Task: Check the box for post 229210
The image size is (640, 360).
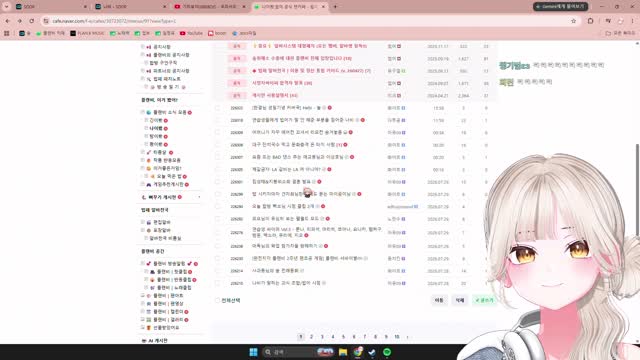Action: click(x=217, y=283)
